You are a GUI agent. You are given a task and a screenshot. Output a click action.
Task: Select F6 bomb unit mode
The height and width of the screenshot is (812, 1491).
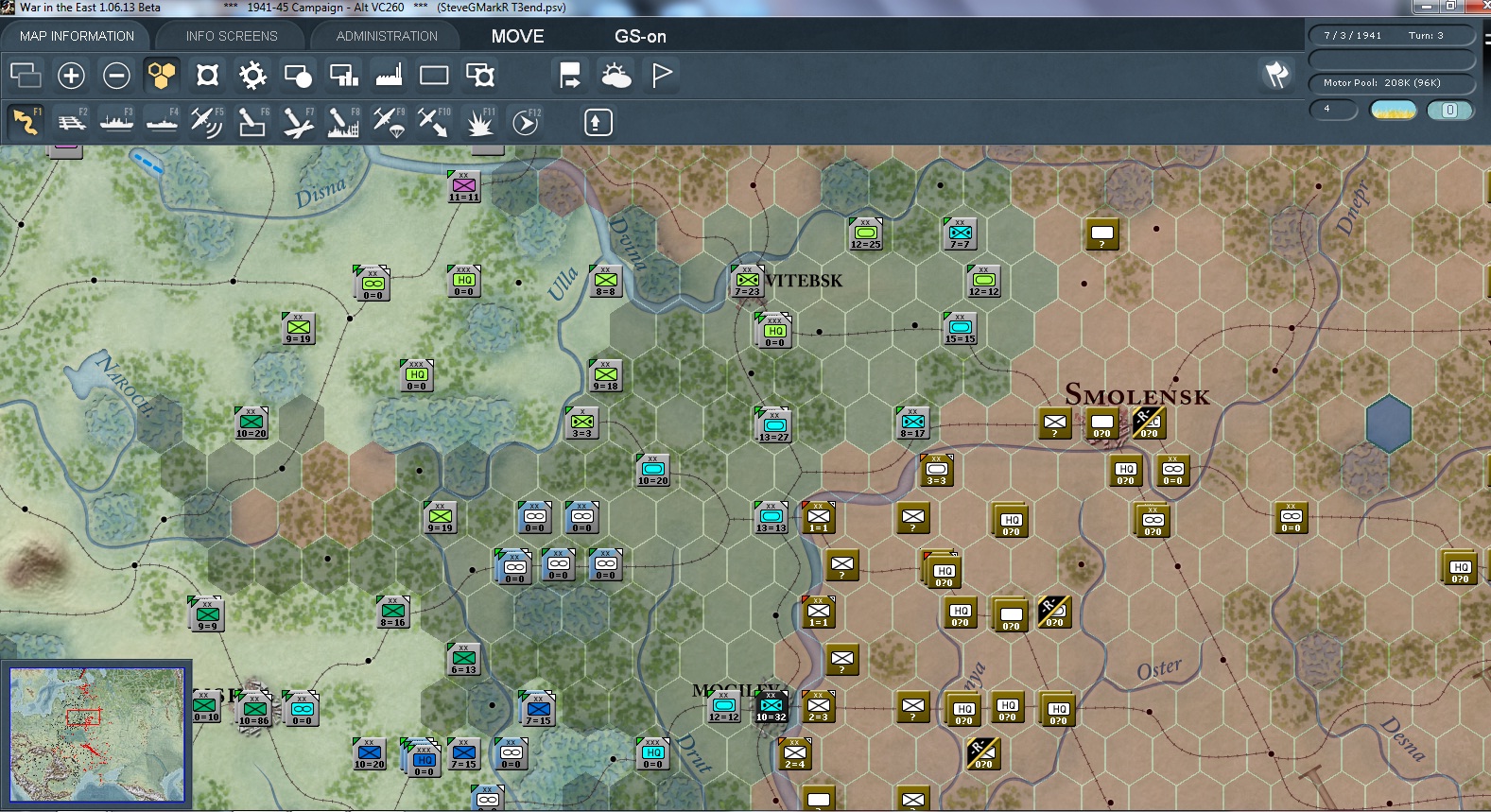252,122
